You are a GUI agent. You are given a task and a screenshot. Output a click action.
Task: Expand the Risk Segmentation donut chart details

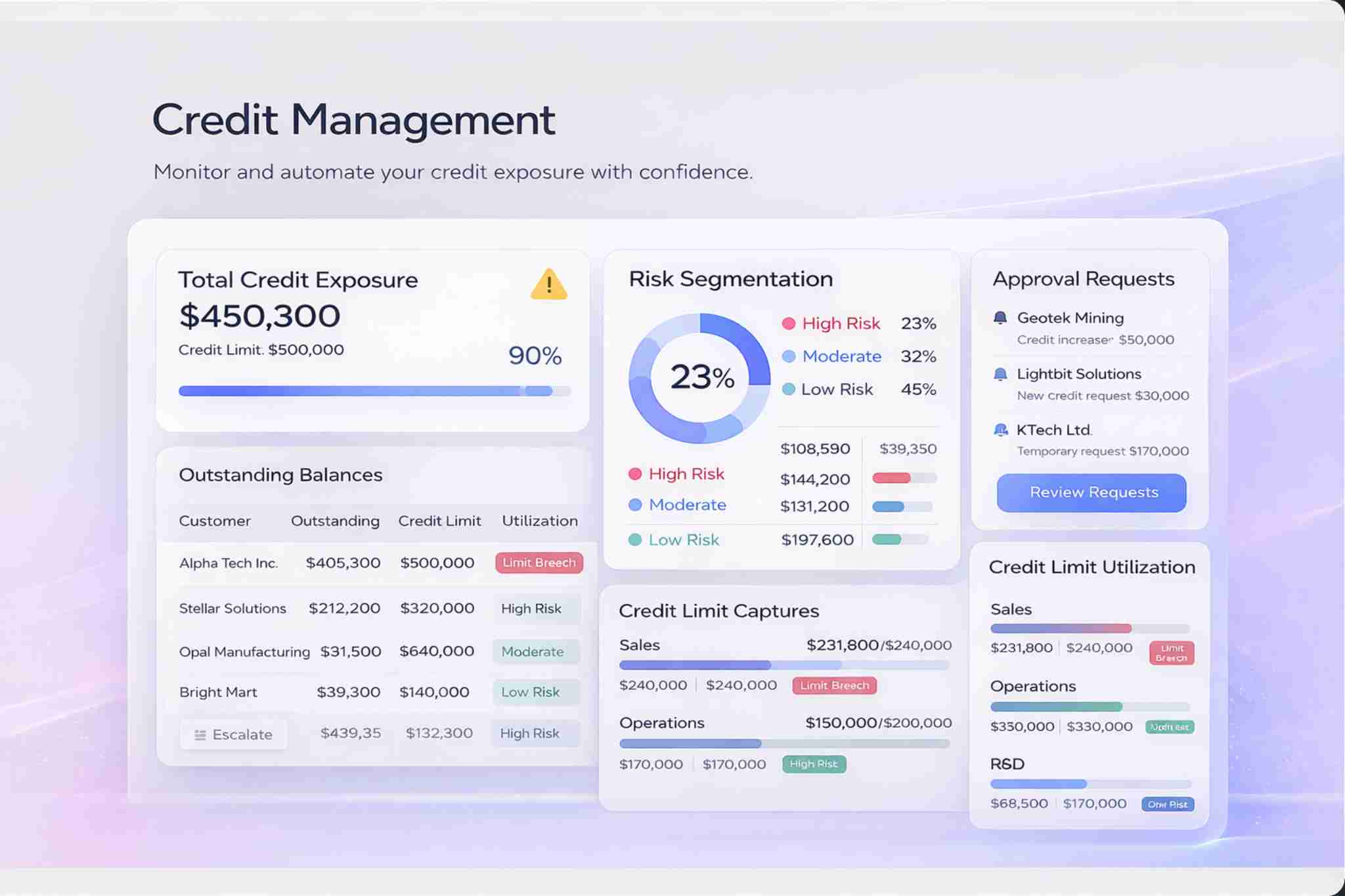click(699, 377)
